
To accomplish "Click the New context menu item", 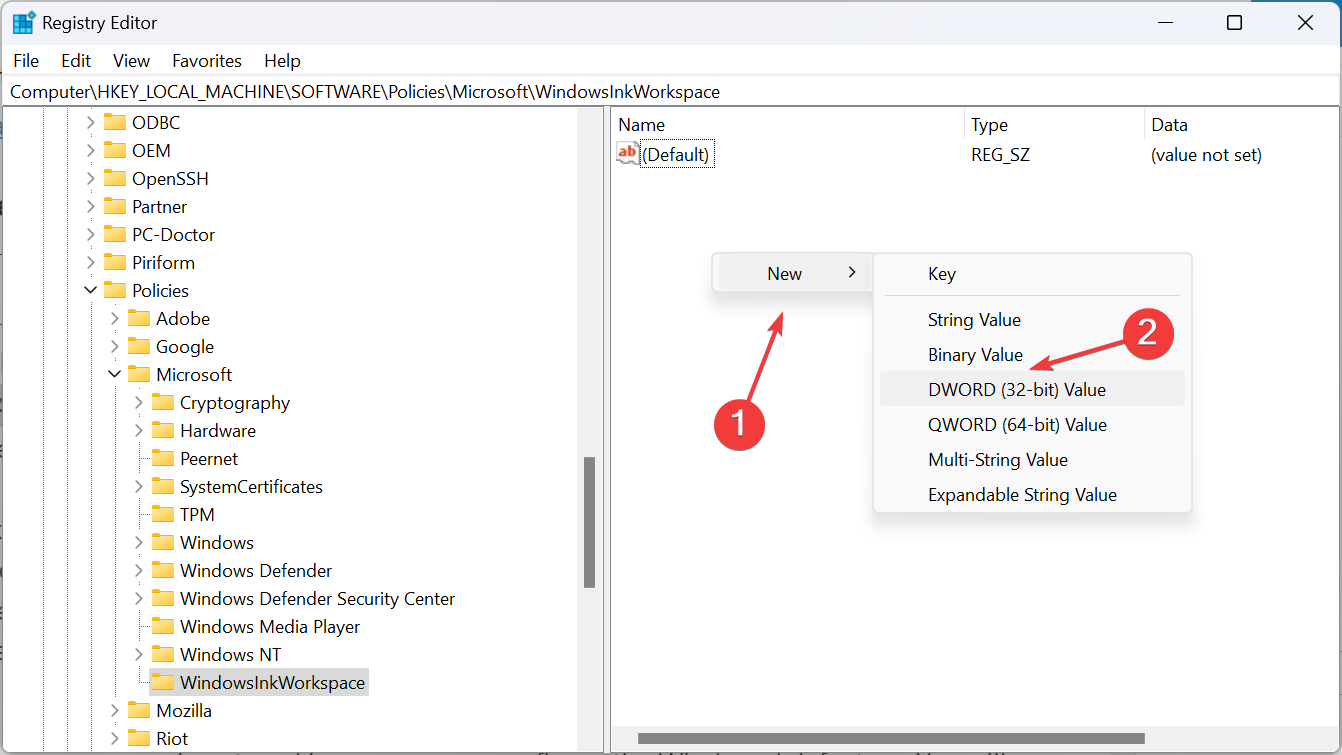I will click(792, 273).
